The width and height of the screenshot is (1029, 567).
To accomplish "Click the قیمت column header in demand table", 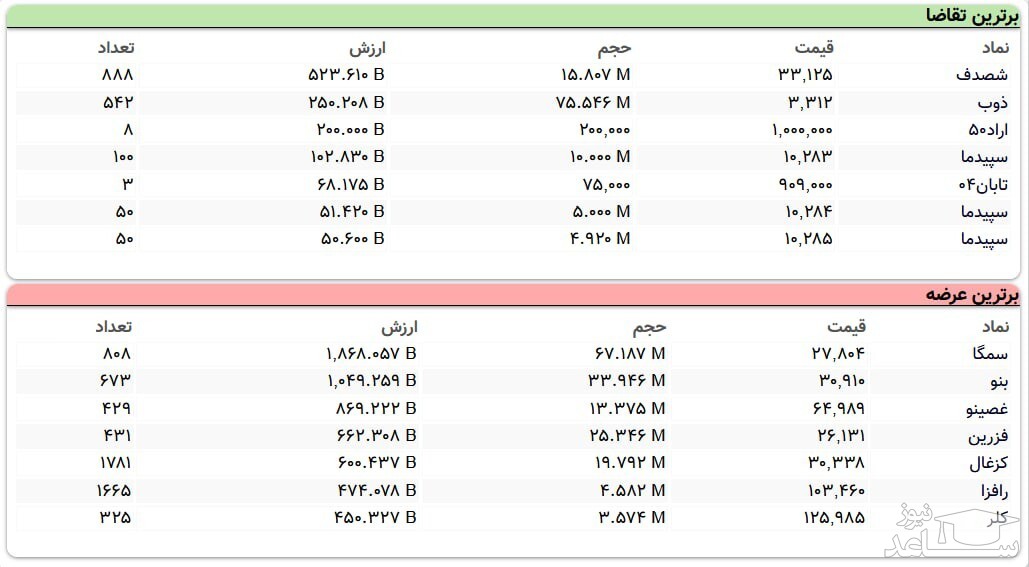I will pos(815,47).
